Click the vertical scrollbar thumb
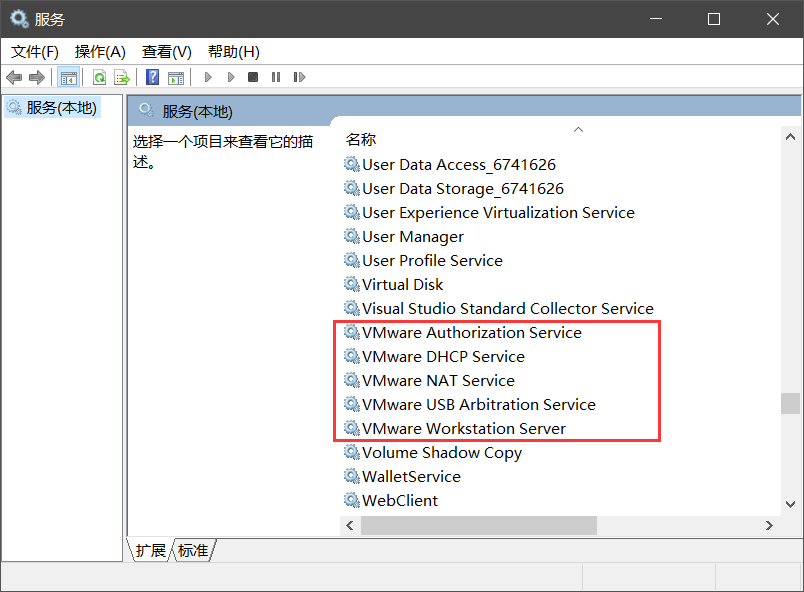This screenshot has width=804, height=592. (x=790, y=403)
